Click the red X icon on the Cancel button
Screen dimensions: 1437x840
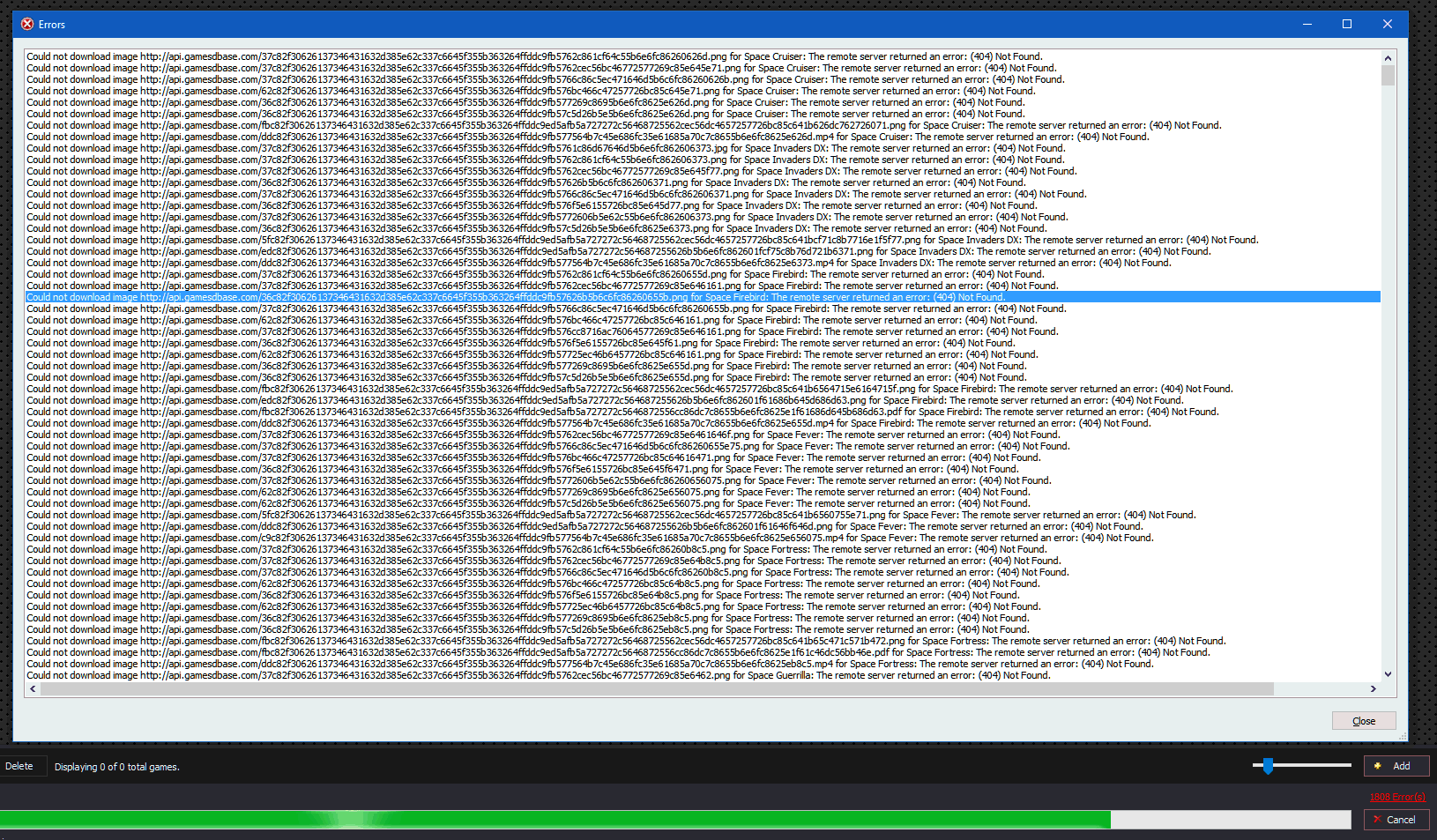pos(1378,819)
